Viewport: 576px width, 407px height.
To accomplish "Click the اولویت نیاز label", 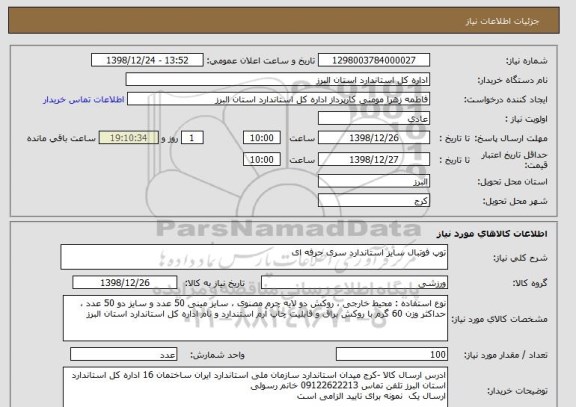I will coord(526,119).
